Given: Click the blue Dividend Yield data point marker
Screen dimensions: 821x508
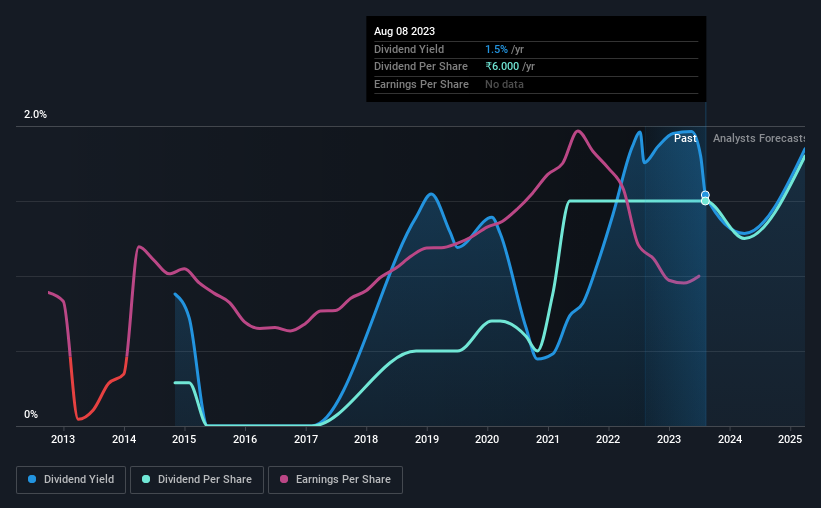Looking at the screenshot, I should point(705,195).
